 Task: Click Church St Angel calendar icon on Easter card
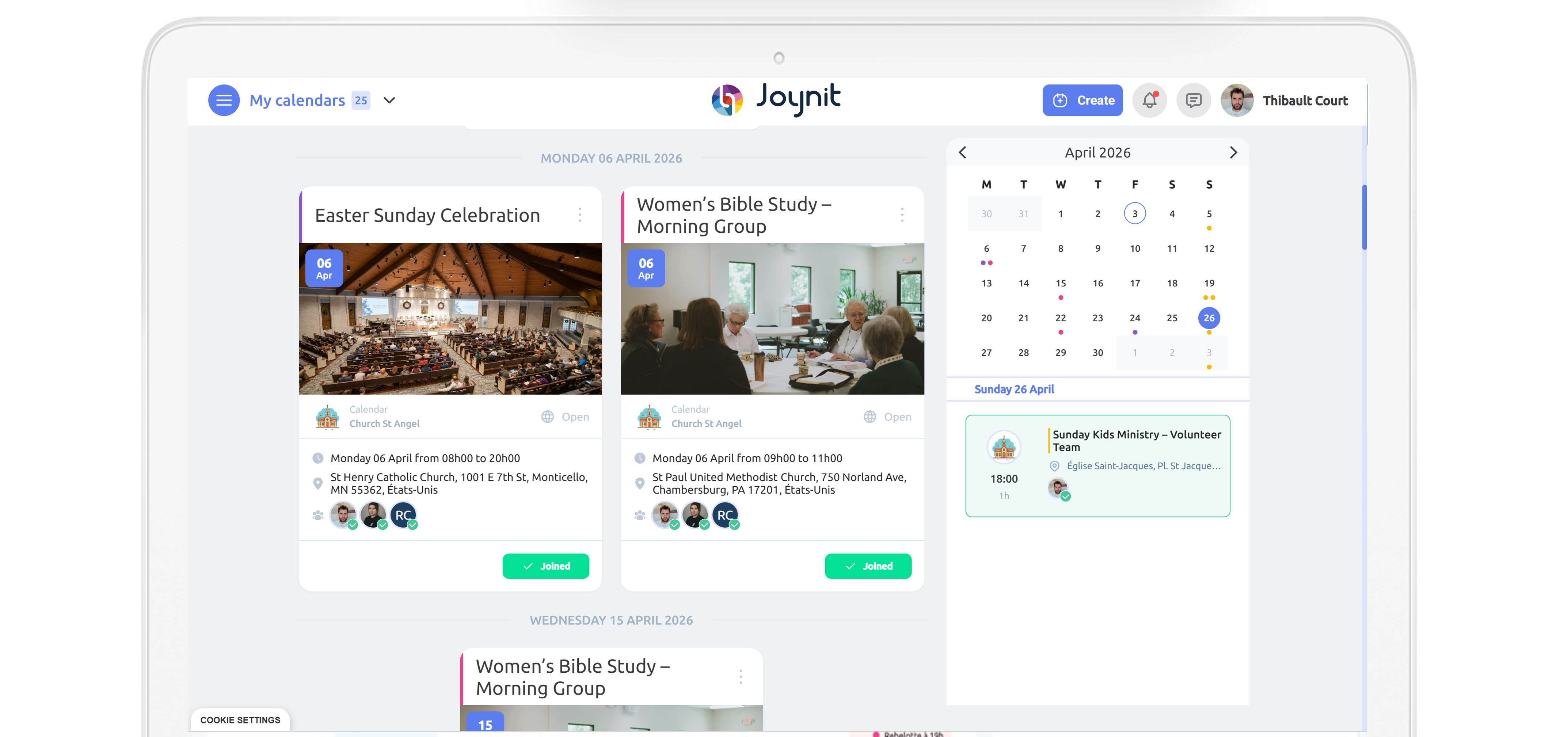(327, 417)
